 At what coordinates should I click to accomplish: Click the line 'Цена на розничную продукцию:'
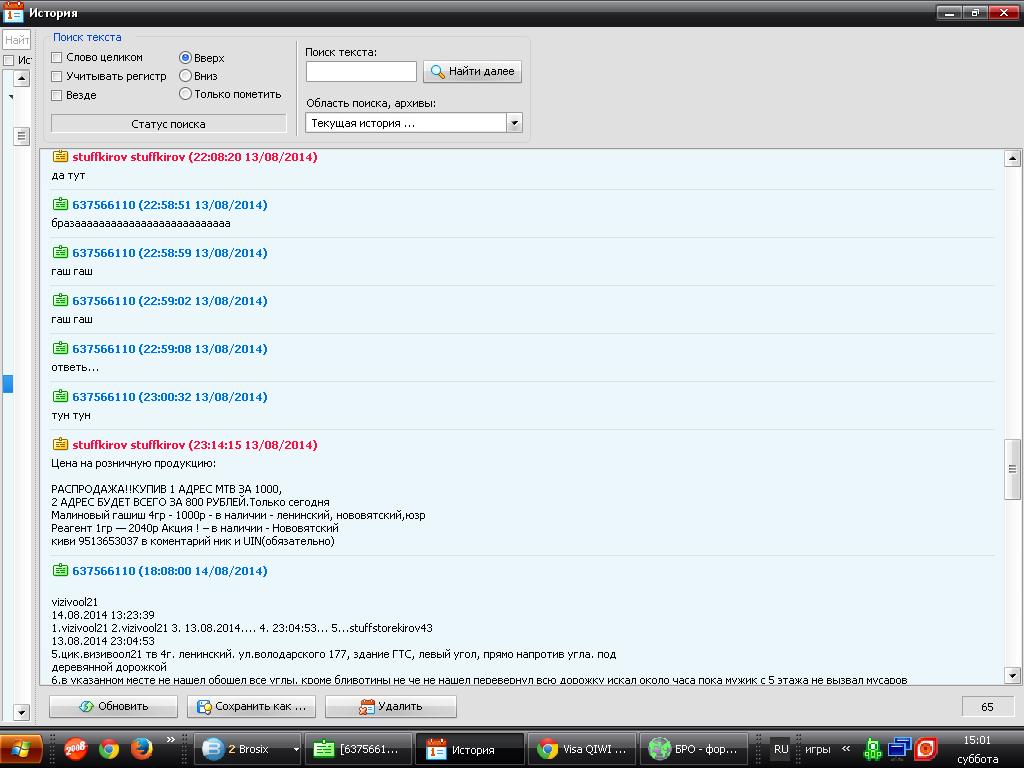coord(133,464)
